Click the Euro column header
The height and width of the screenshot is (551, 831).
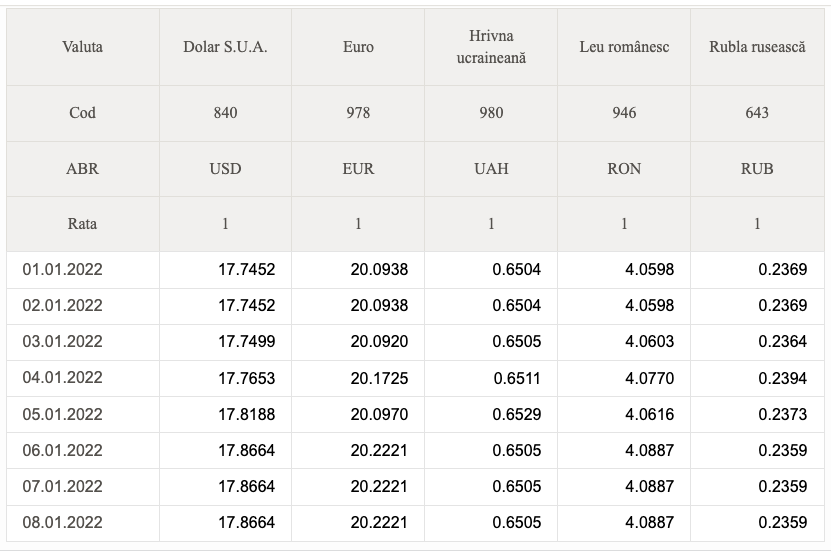pyautogui.click(x=358, y=47)
